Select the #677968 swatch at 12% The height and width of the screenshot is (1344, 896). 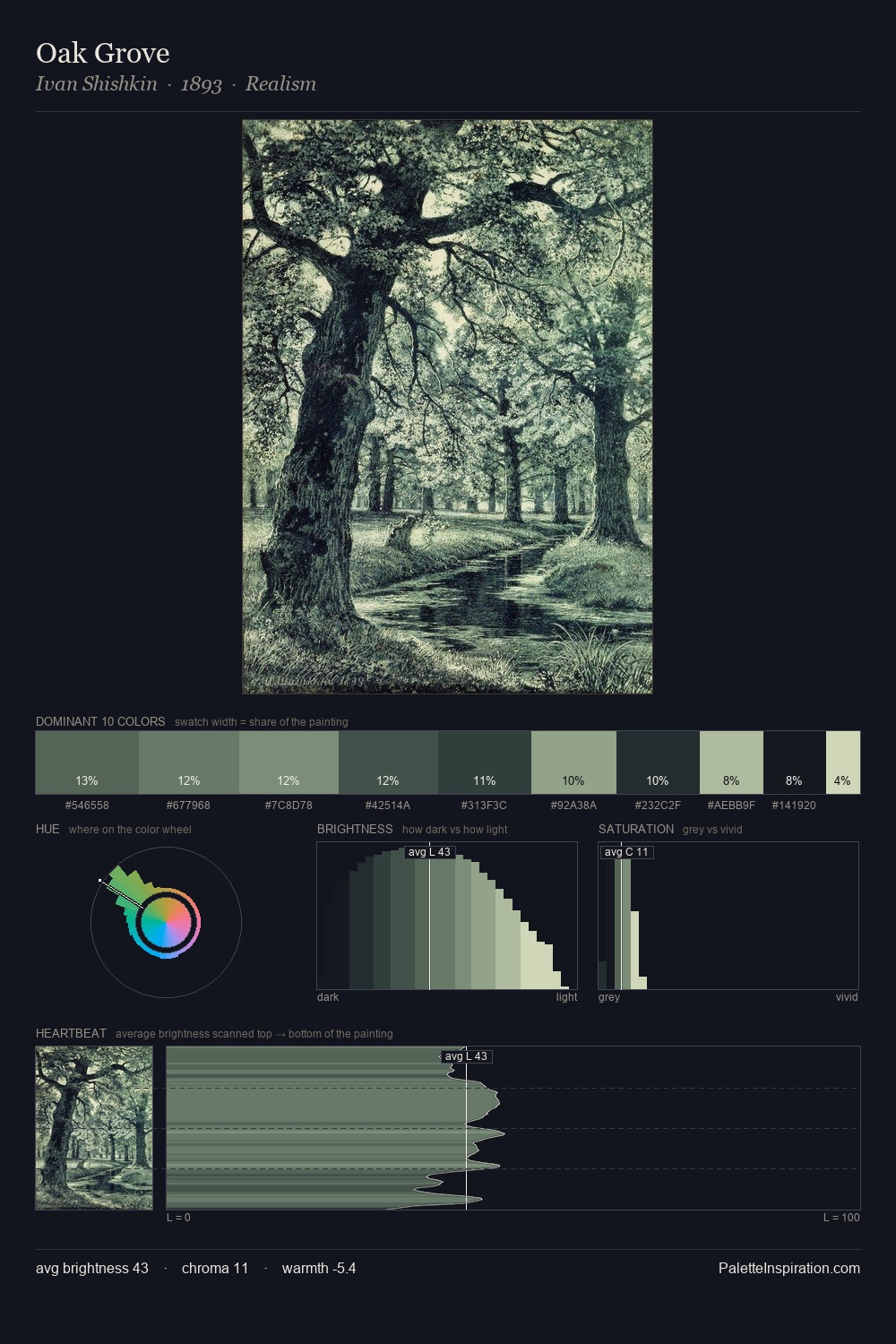189,762
